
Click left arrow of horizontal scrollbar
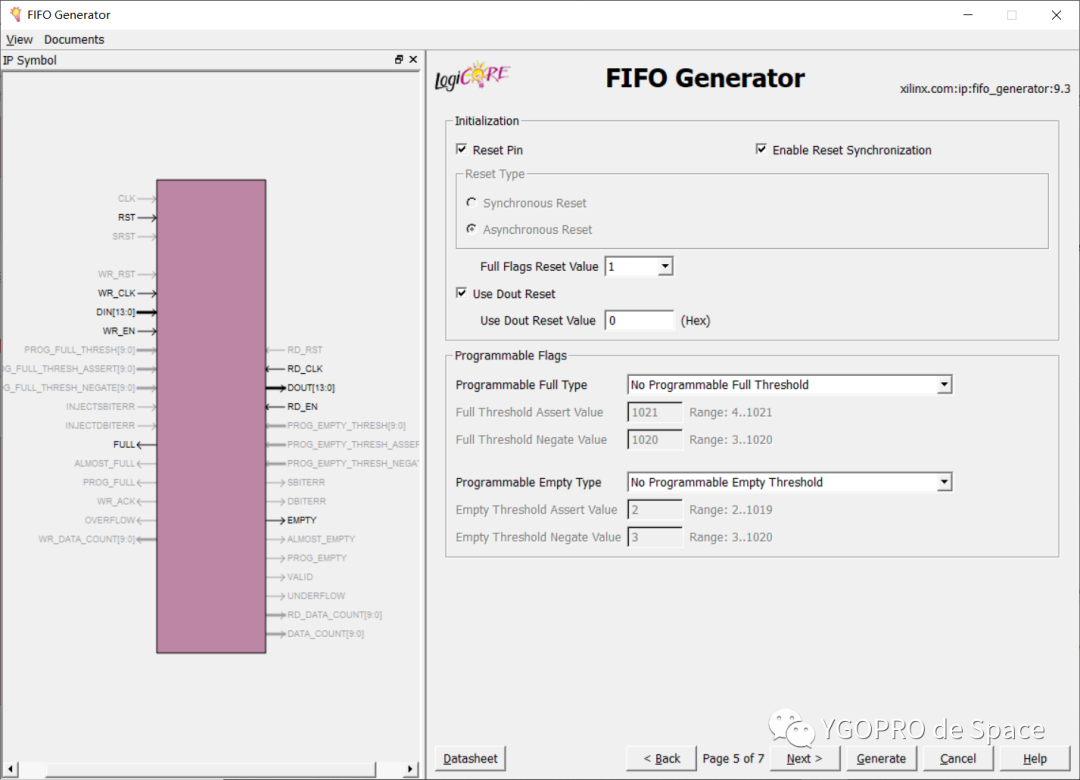click(x=10, y=768)
